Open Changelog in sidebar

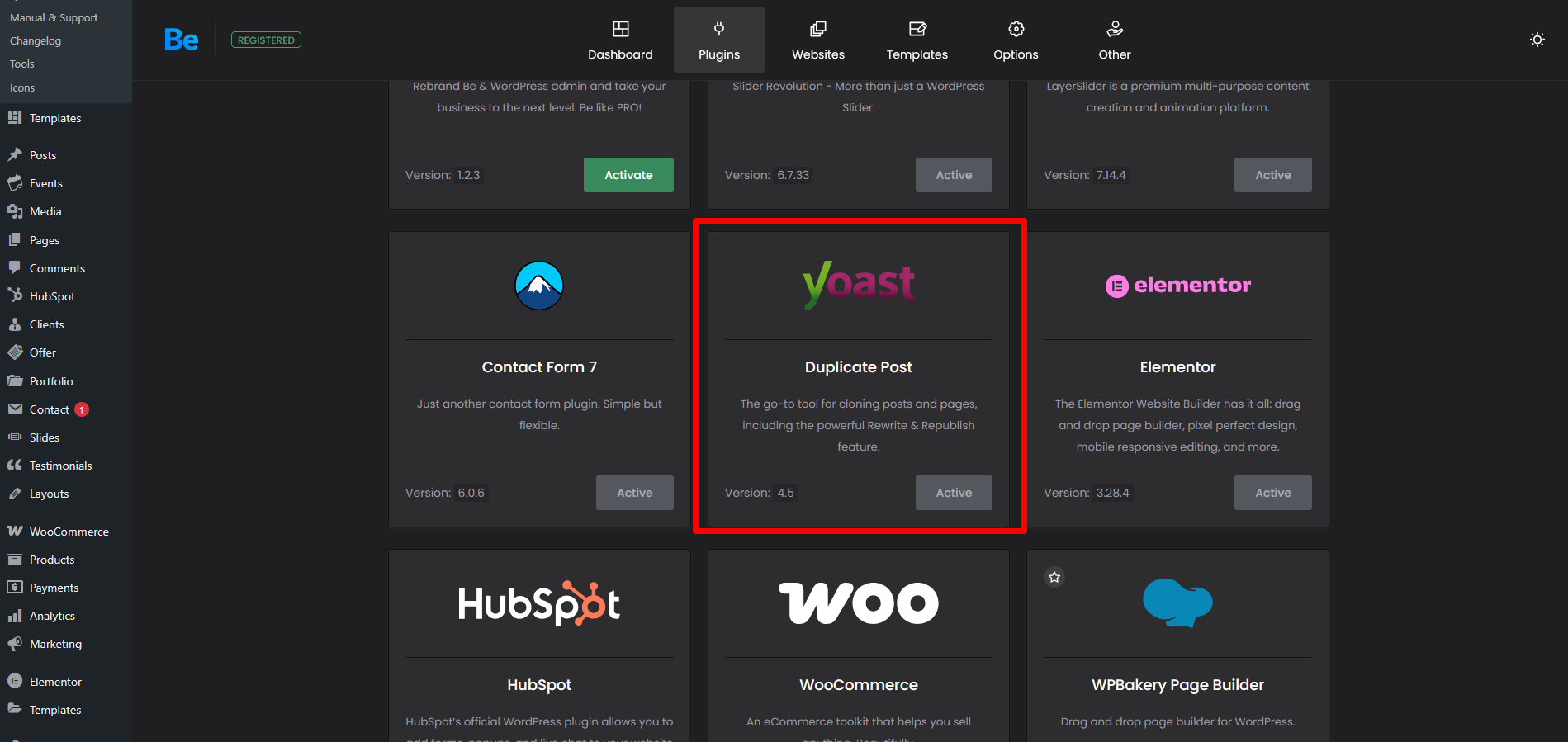click(36, 40)
